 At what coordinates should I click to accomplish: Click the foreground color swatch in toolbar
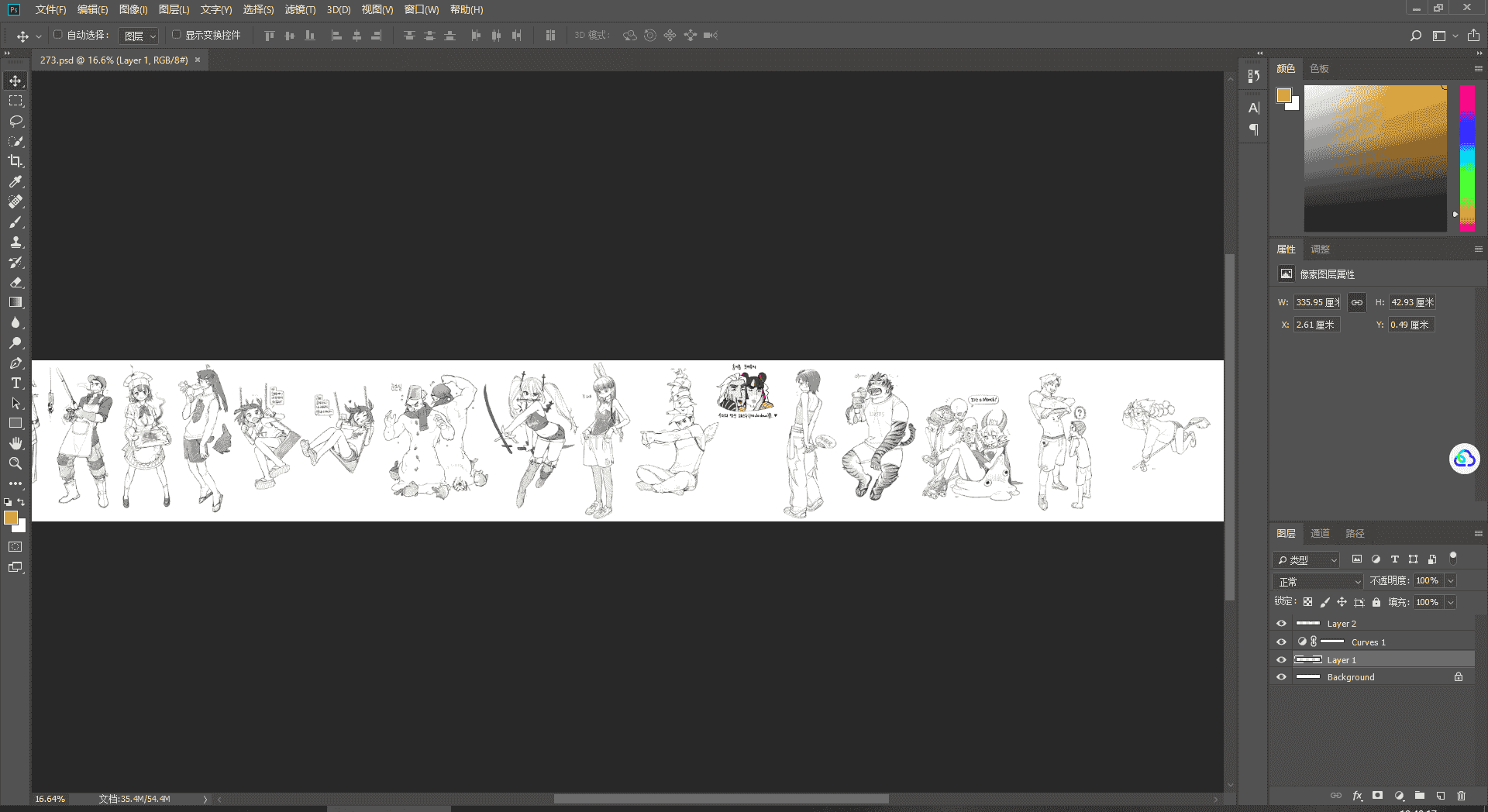pyautogui.click(x=11, y=518)
